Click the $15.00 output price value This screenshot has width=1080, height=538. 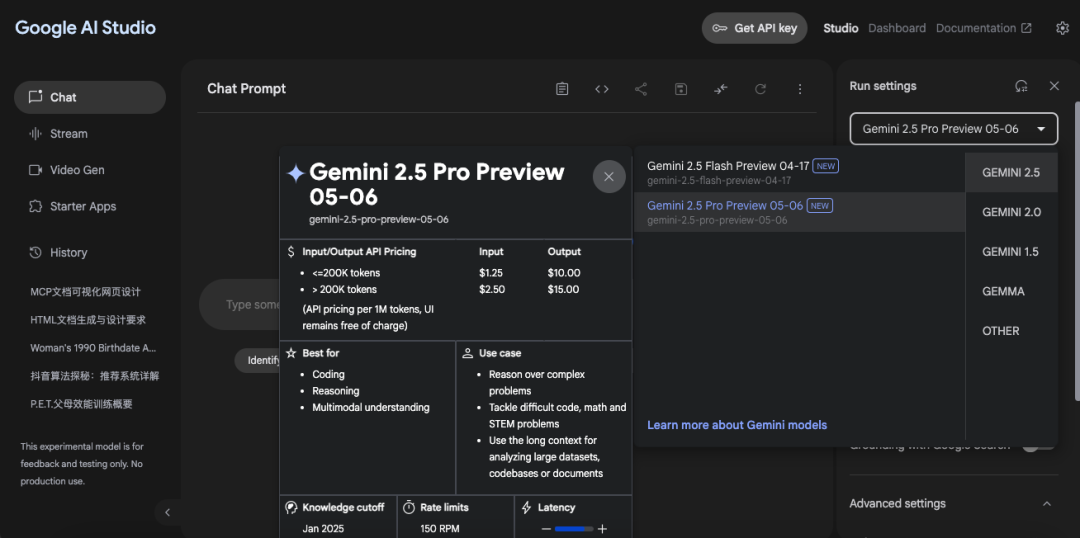(564, 289)
